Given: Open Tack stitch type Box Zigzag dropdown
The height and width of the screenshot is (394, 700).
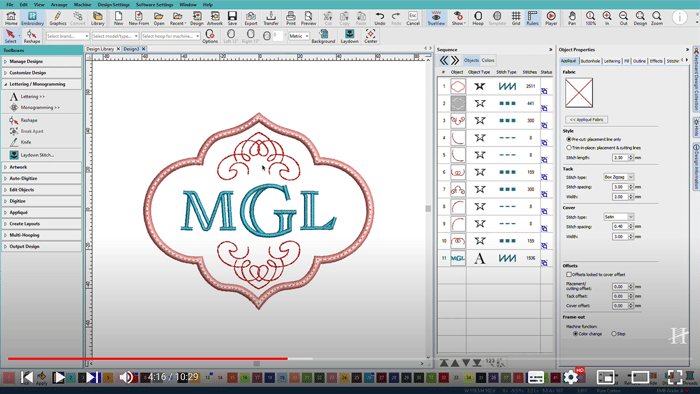Looking at the screenshot, I should tap(619, 177).
